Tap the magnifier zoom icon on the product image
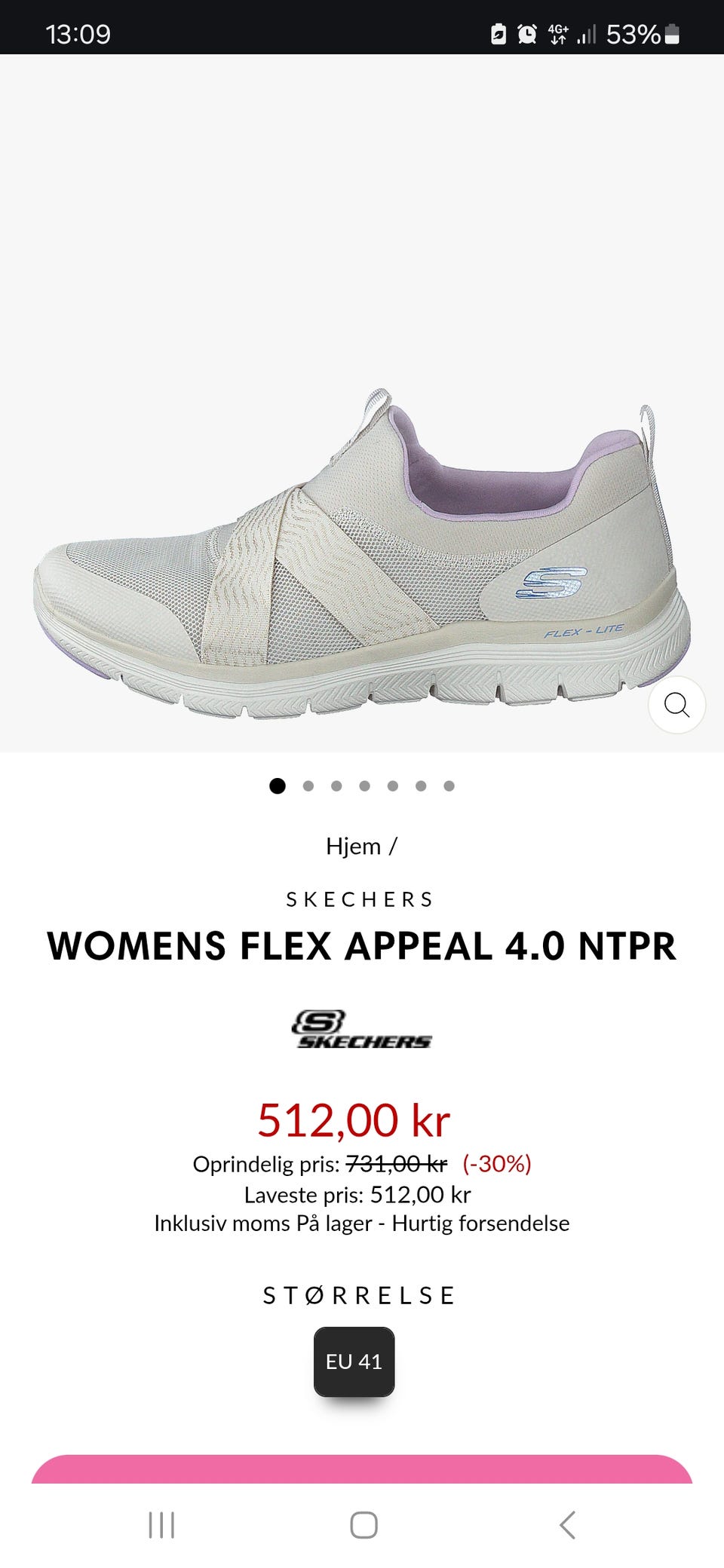This screenshot has height=1568, width=724. (676, 705)
